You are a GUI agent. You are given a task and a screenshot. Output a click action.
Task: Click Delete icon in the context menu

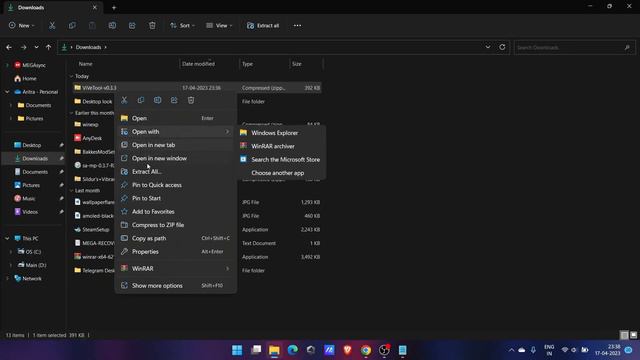point(191,100)
